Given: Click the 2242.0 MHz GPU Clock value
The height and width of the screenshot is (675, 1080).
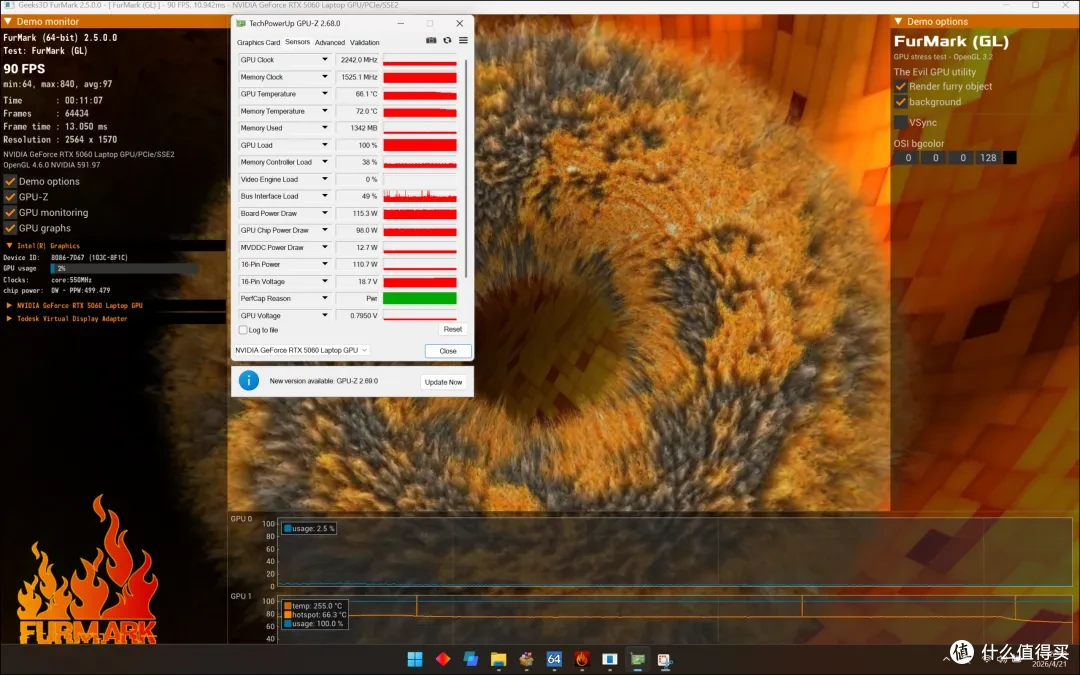Looking at the screenshot, I should [357, 60].
